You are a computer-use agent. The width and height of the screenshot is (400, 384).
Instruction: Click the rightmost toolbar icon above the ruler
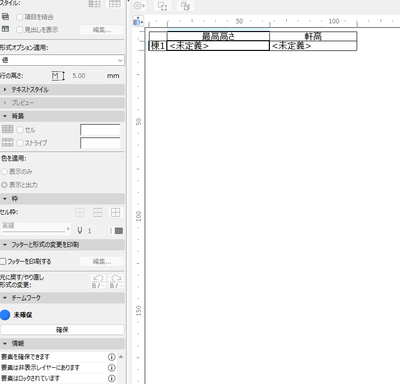coord(185,6)
